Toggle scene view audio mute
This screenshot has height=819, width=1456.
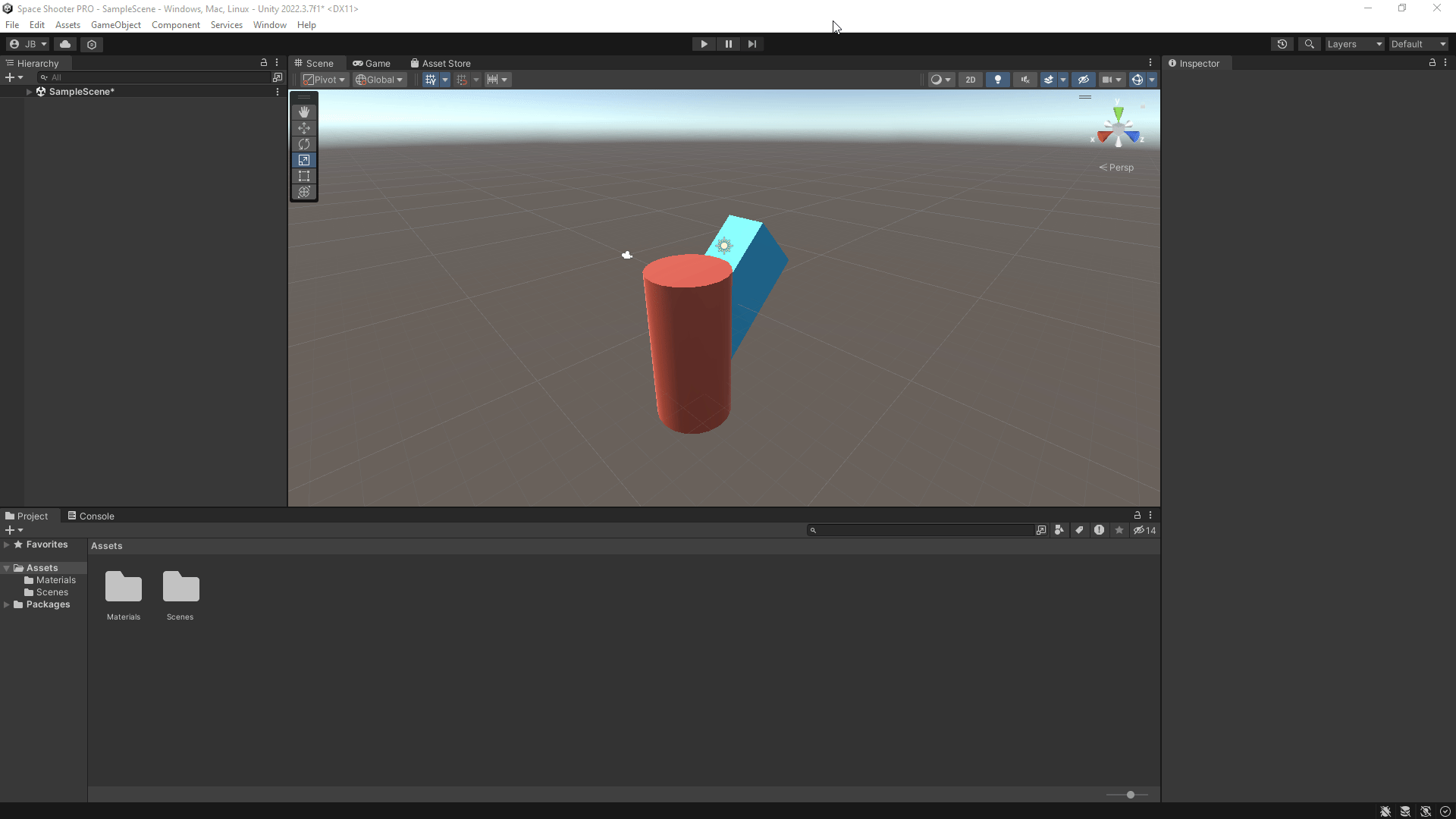click(x=1025, y=79)
